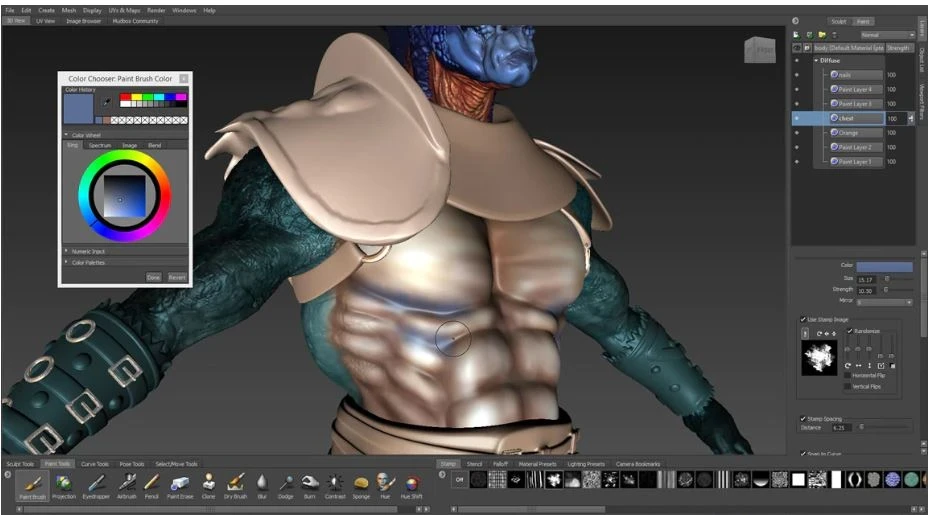Click the chest layer strength arrow button

click(911, 118)
